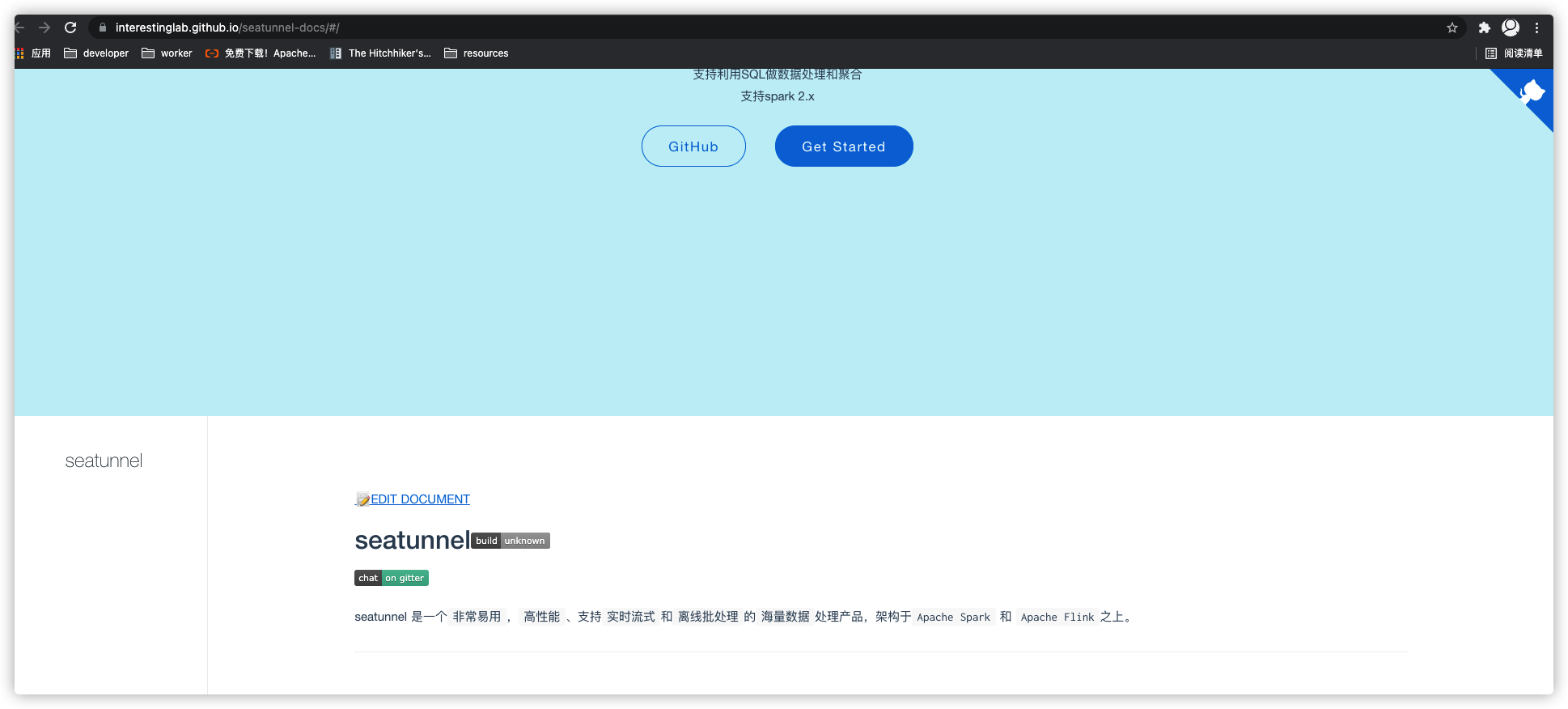Open the extensions puzzle icon

[1484, 28]
